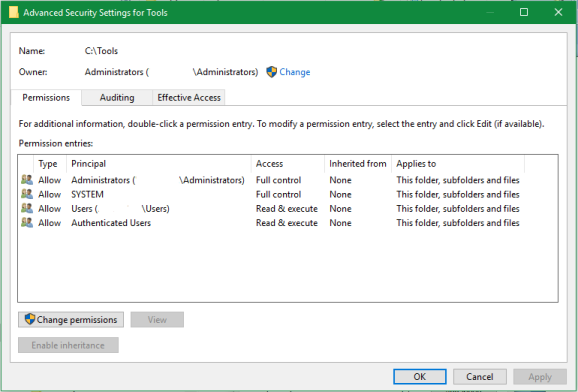Image resolution: width=578 pixels, height=392 pixels.
Task: Maximize the Advanced Security Settings window
Action: coord(524,12)
